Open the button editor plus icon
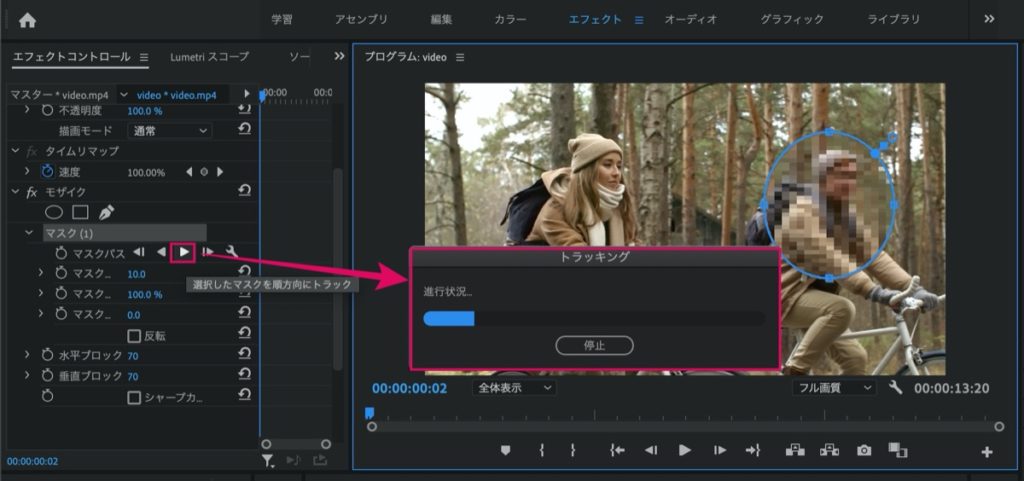The image size is (1024, 481). 987,452
